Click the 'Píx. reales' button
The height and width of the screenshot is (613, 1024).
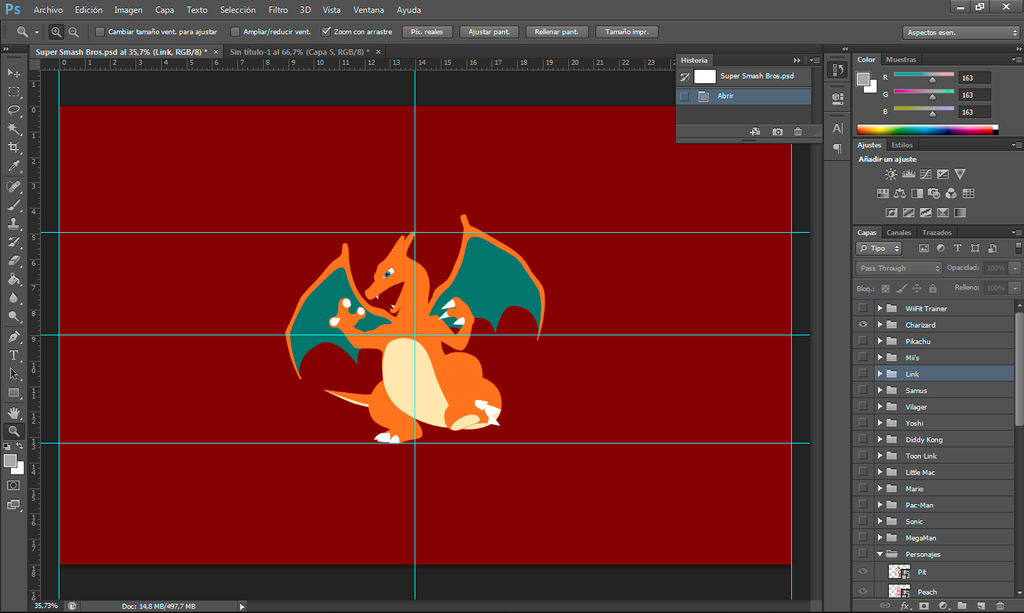point(426,31)
